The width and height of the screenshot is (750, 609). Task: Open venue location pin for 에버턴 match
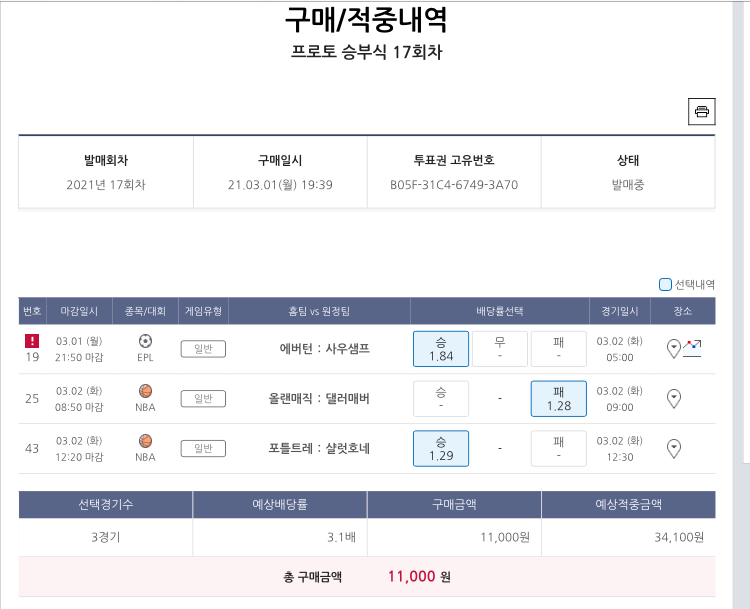point(673,348)
